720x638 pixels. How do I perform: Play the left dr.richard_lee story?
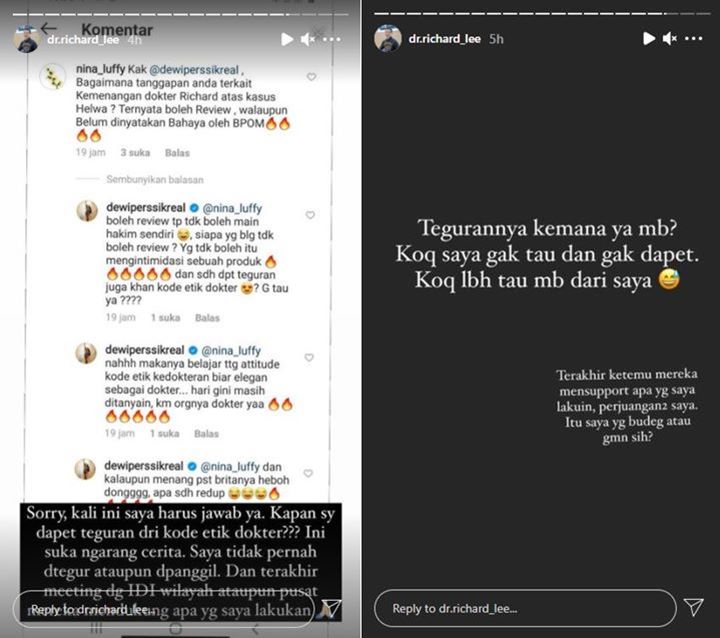coord(287,40)
